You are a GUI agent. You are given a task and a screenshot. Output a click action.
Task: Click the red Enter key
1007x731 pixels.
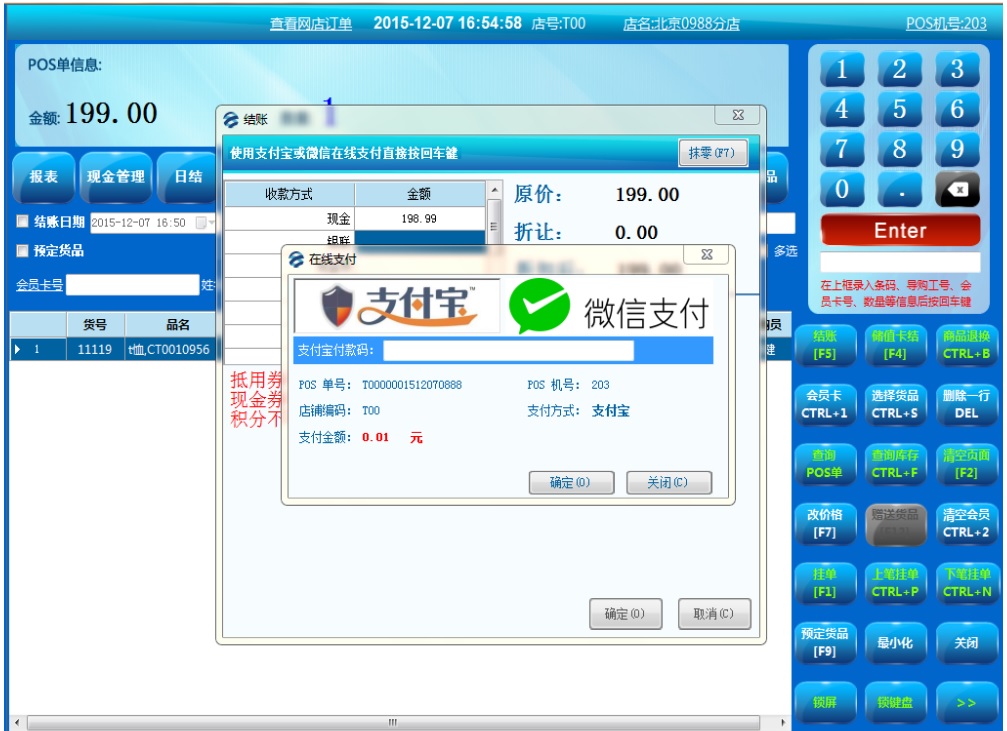point(900,230)
